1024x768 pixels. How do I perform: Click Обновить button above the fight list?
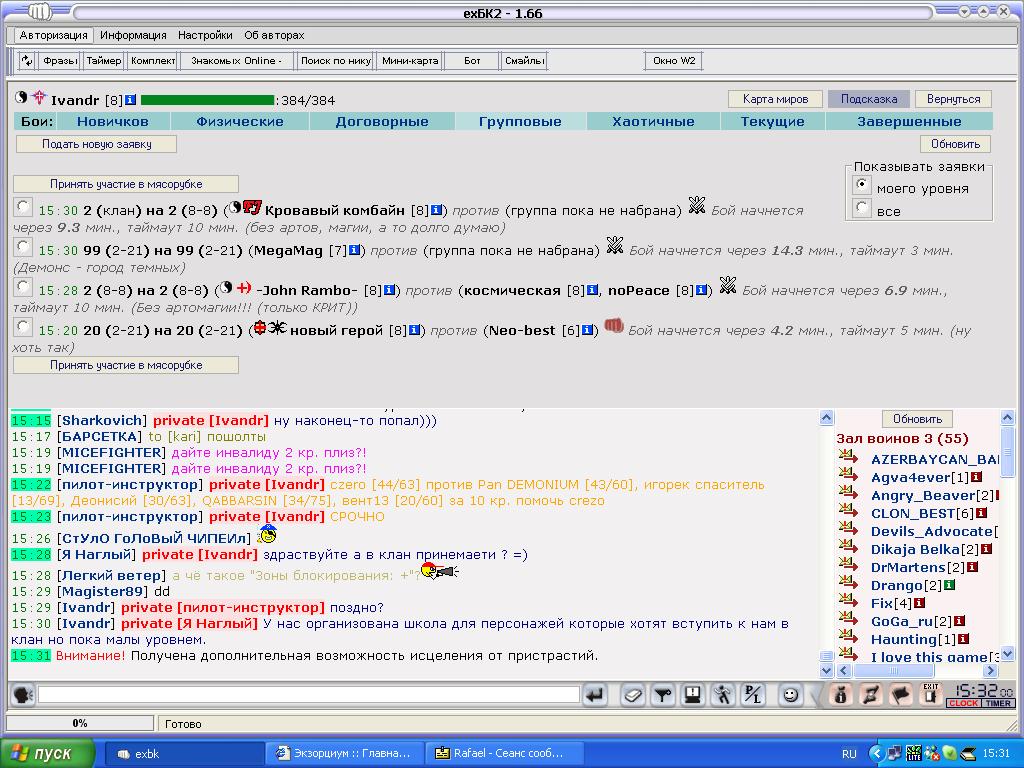(955, 144)
